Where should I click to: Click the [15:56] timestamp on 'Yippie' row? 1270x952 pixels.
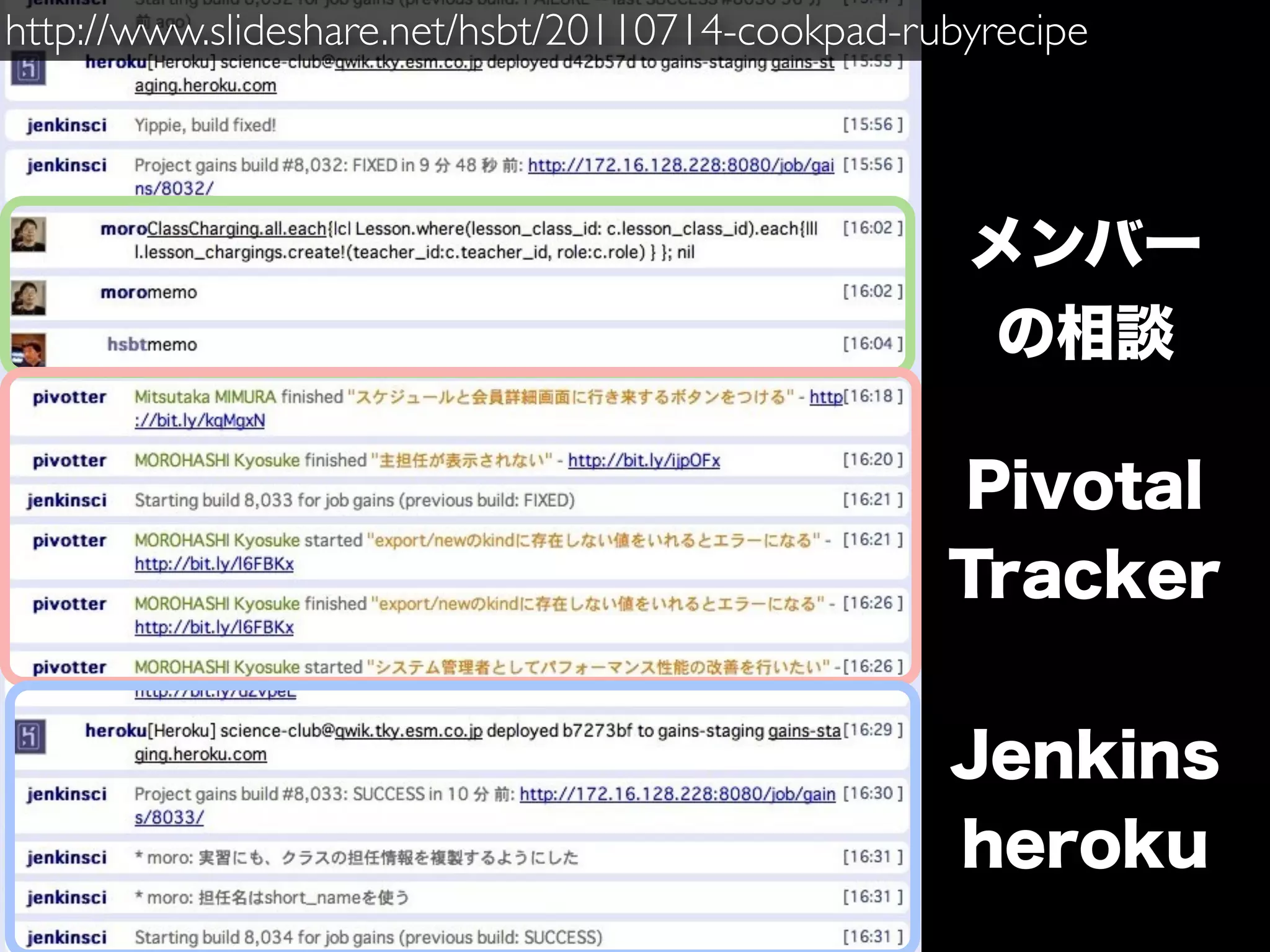[x=873, y=125]
